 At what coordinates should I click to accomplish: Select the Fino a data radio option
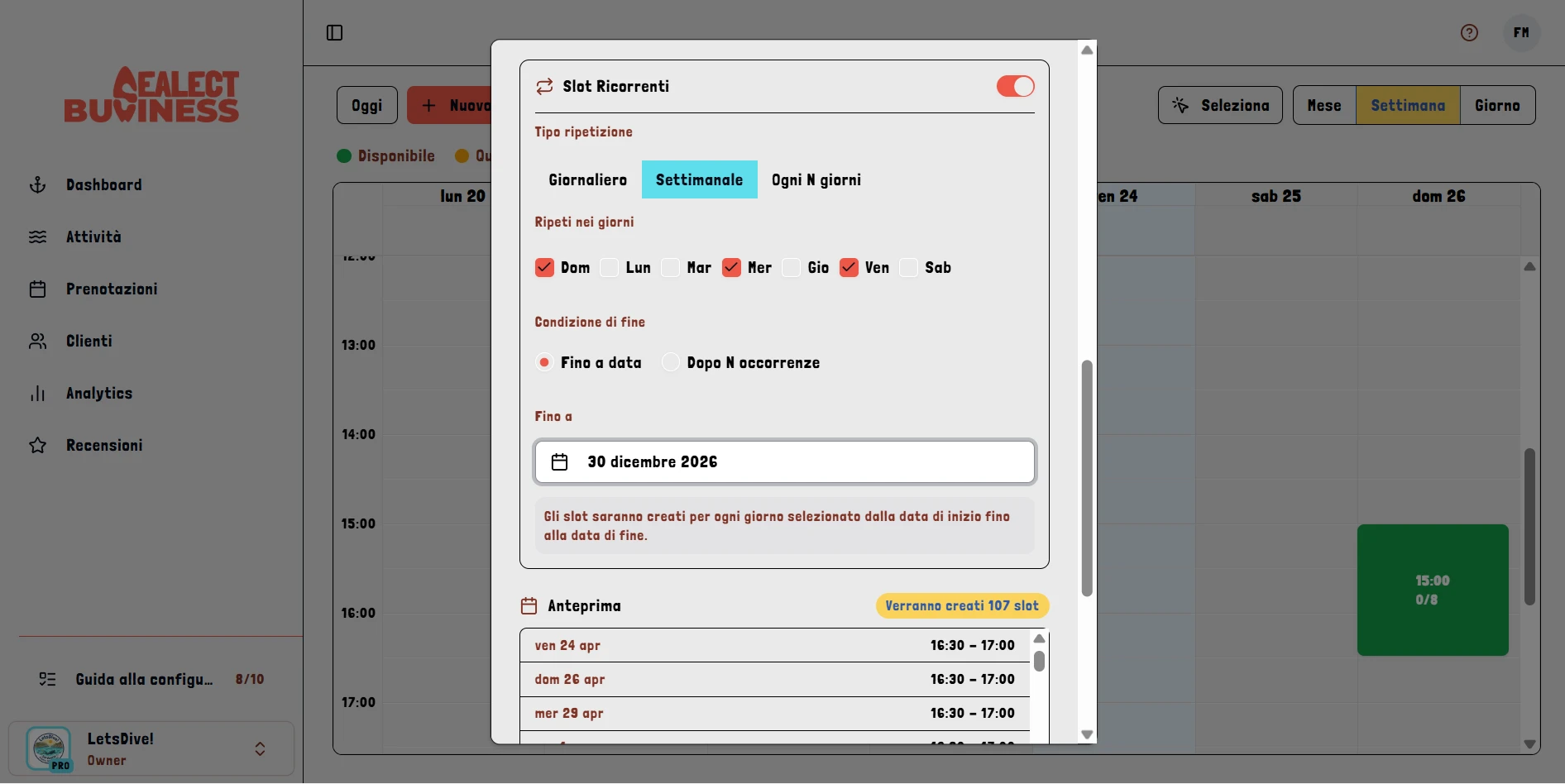pyautogui.click(x=544, y=362)
